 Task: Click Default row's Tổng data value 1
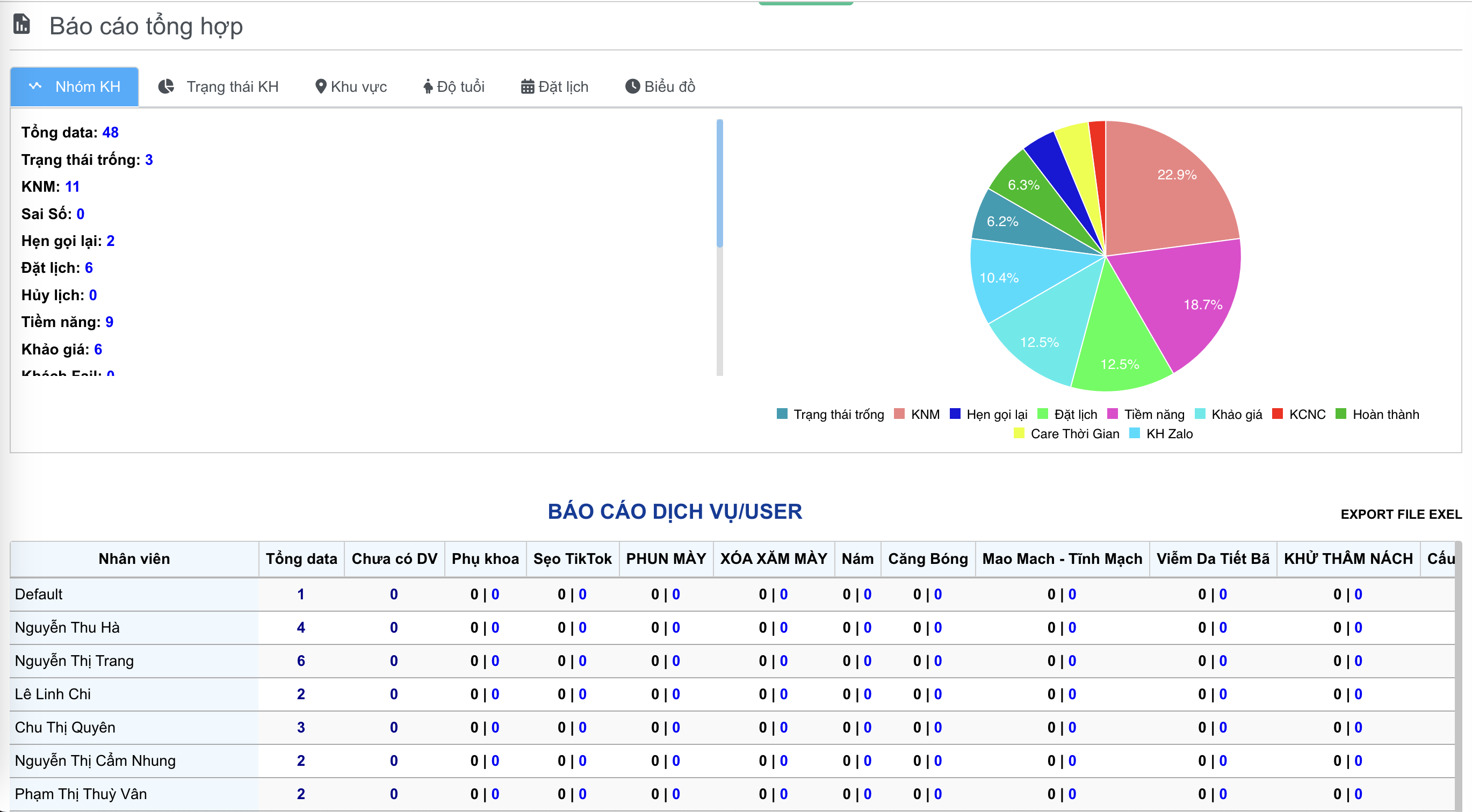[x=301, y=594]
